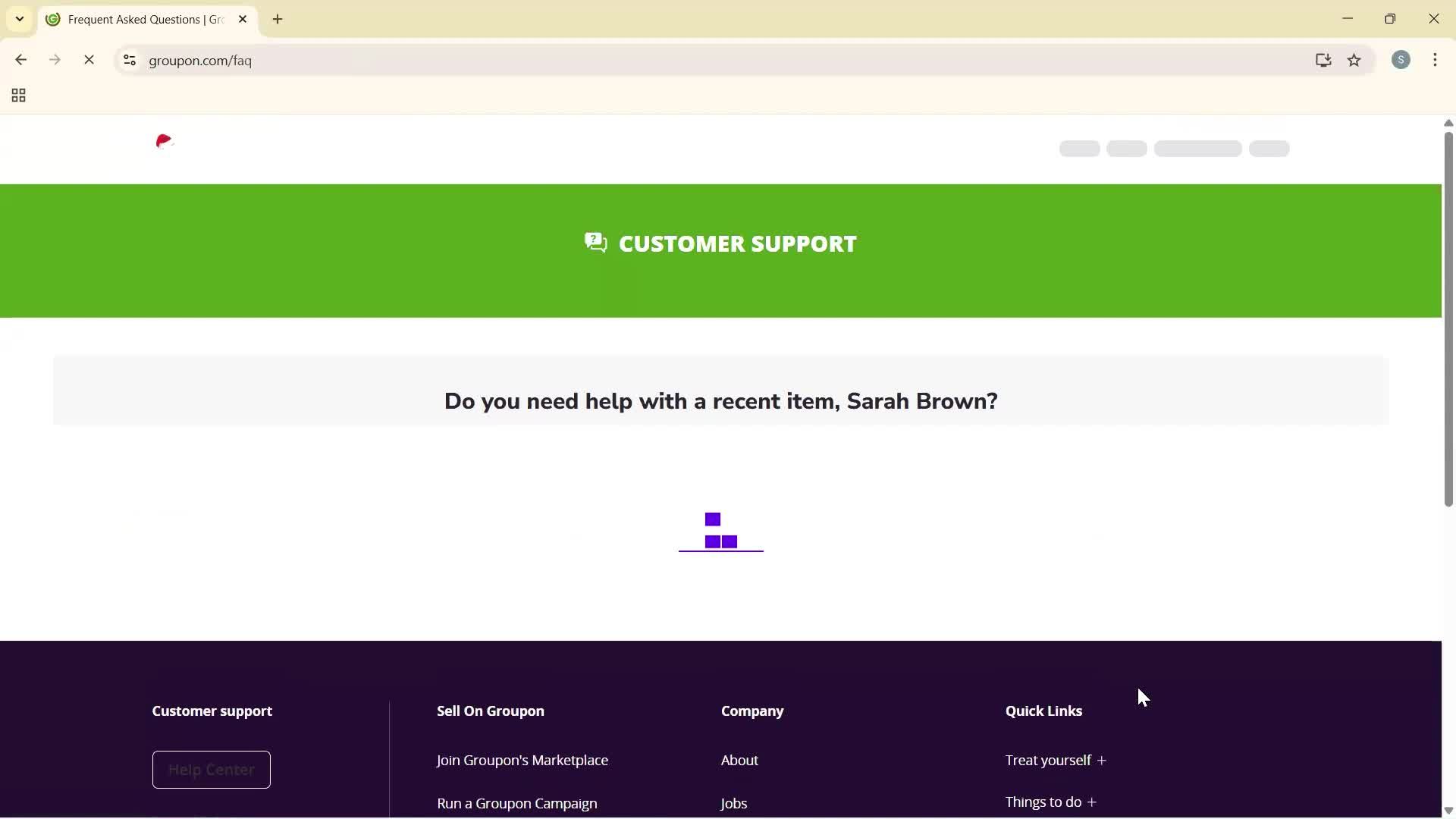The image size is (1456, 819).
Task: Click Join Groupon's Marketplace
Action: pyautogui.click(x=522, y=760)
